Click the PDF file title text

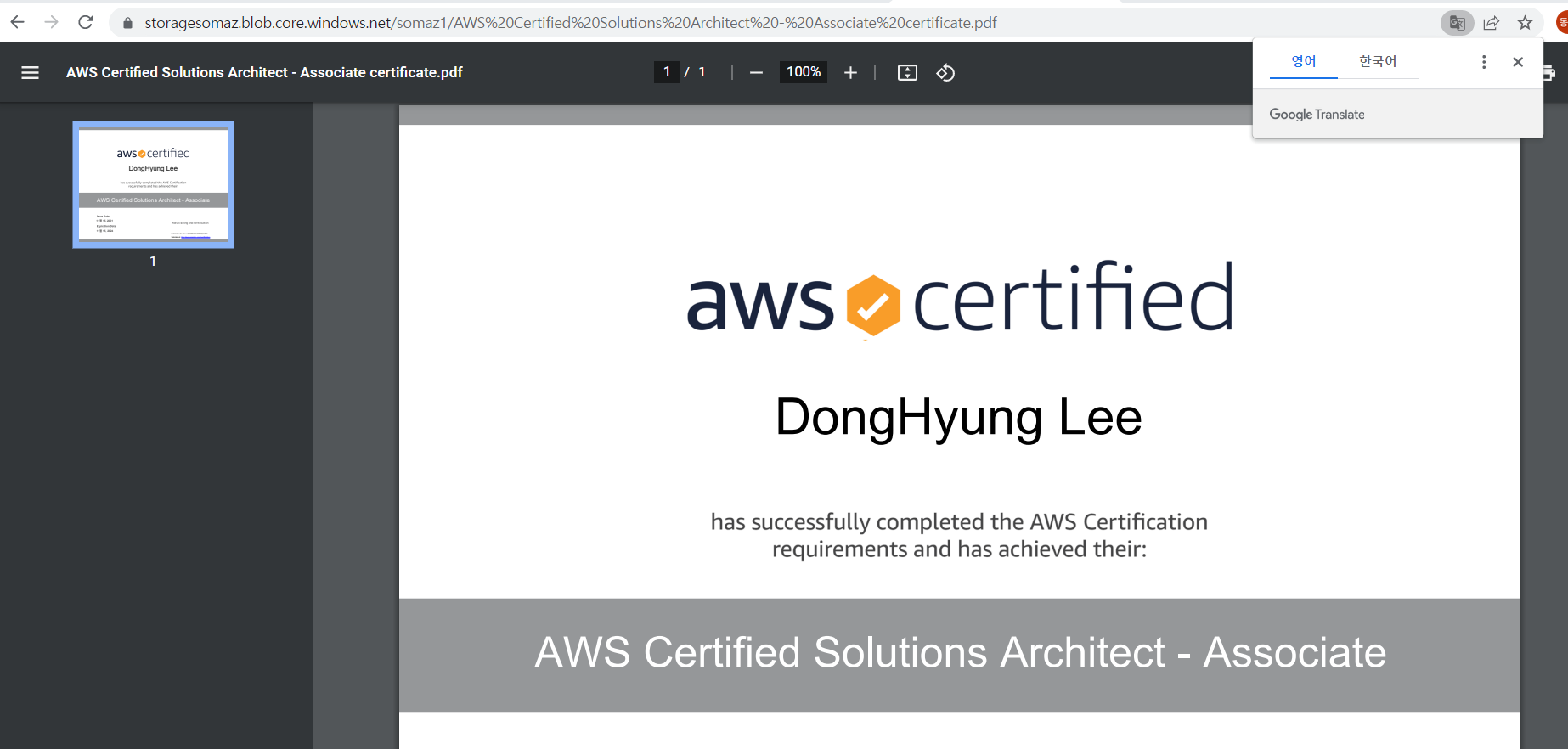(264, 73)
